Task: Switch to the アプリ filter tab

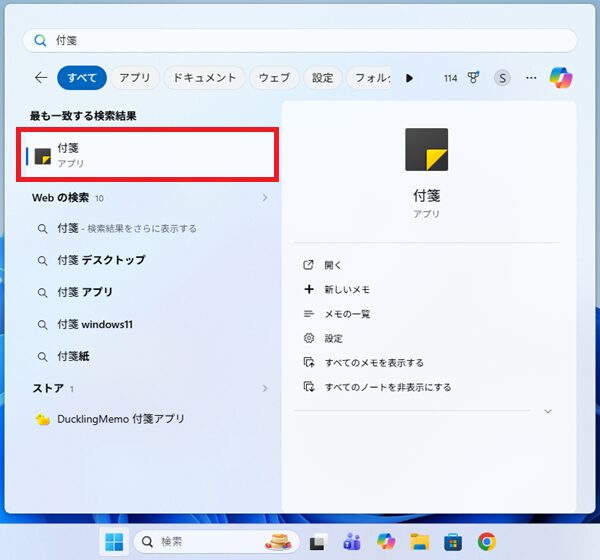Action: pos(135,78)
